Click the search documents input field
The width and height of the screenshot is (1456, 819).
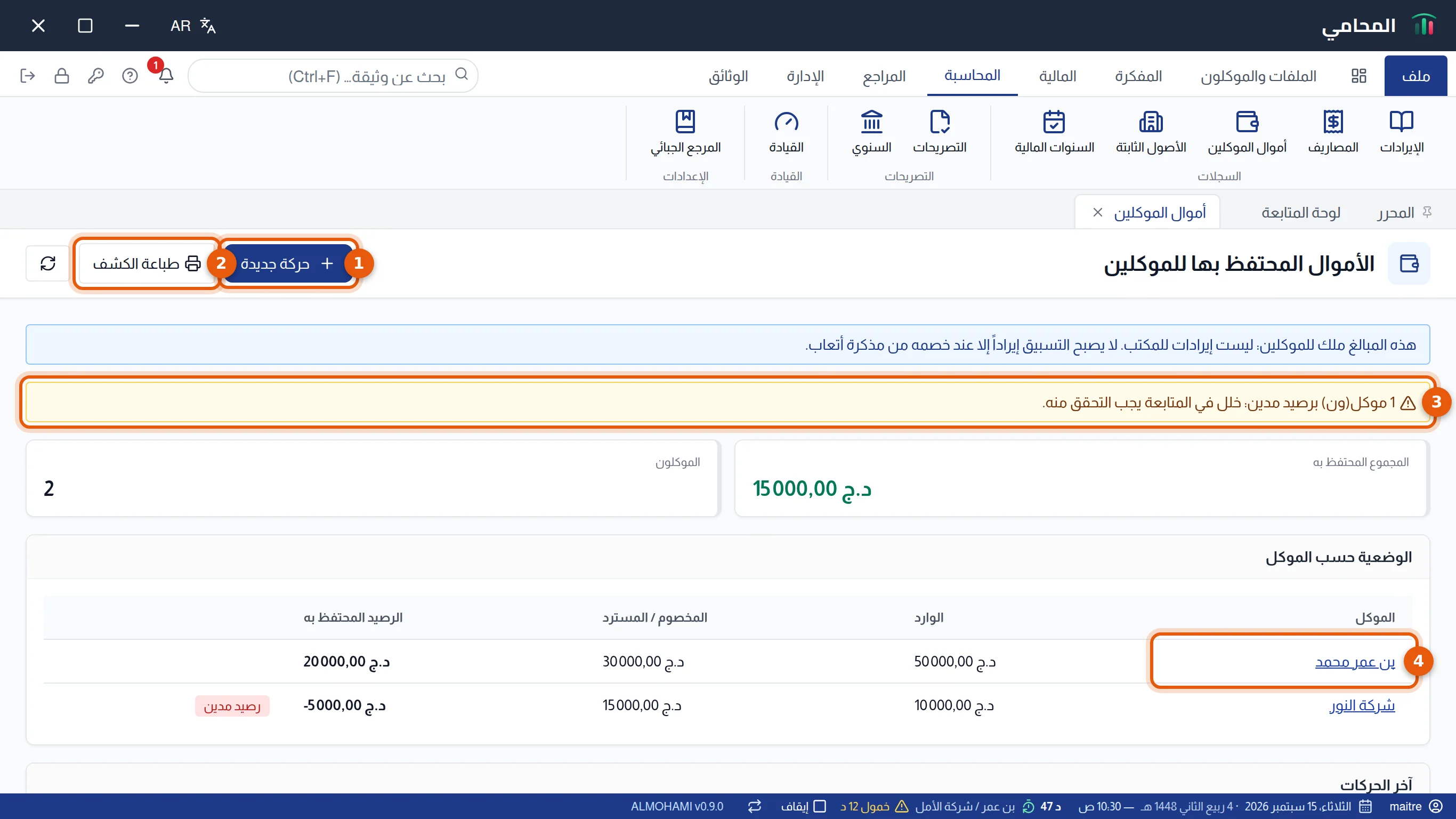(x=333, y=76)
